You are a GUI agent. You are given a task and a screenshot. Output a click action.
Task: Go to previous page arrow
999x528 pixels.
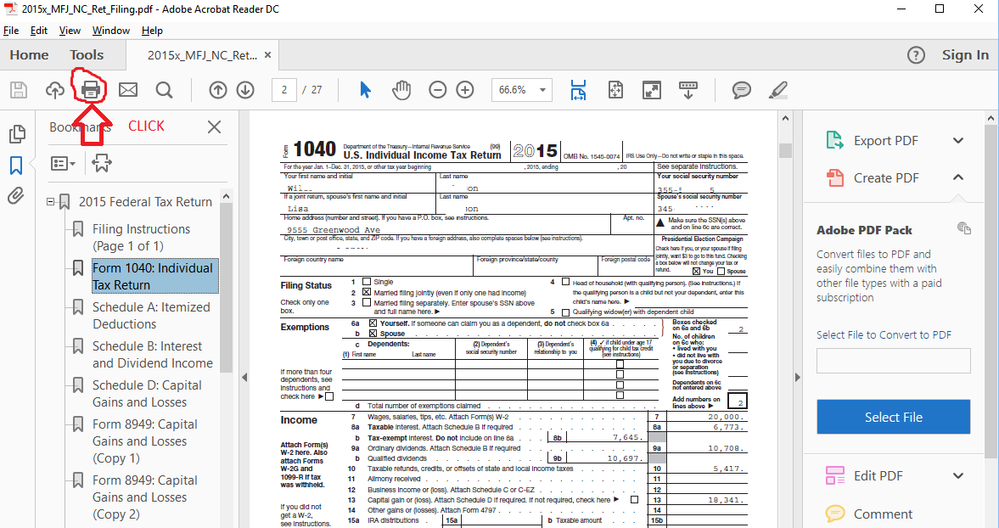[x=218, y=90]
